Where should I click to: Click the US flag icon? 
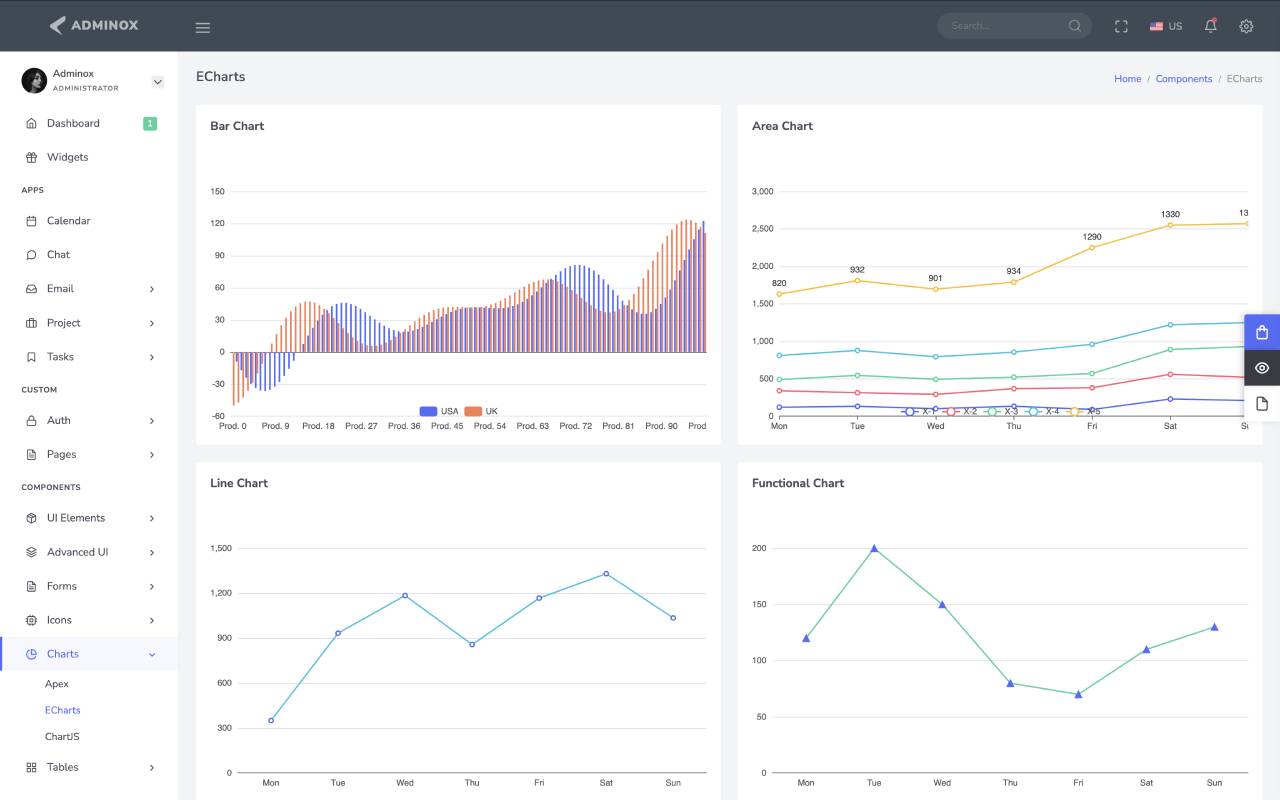point(1156,26)
